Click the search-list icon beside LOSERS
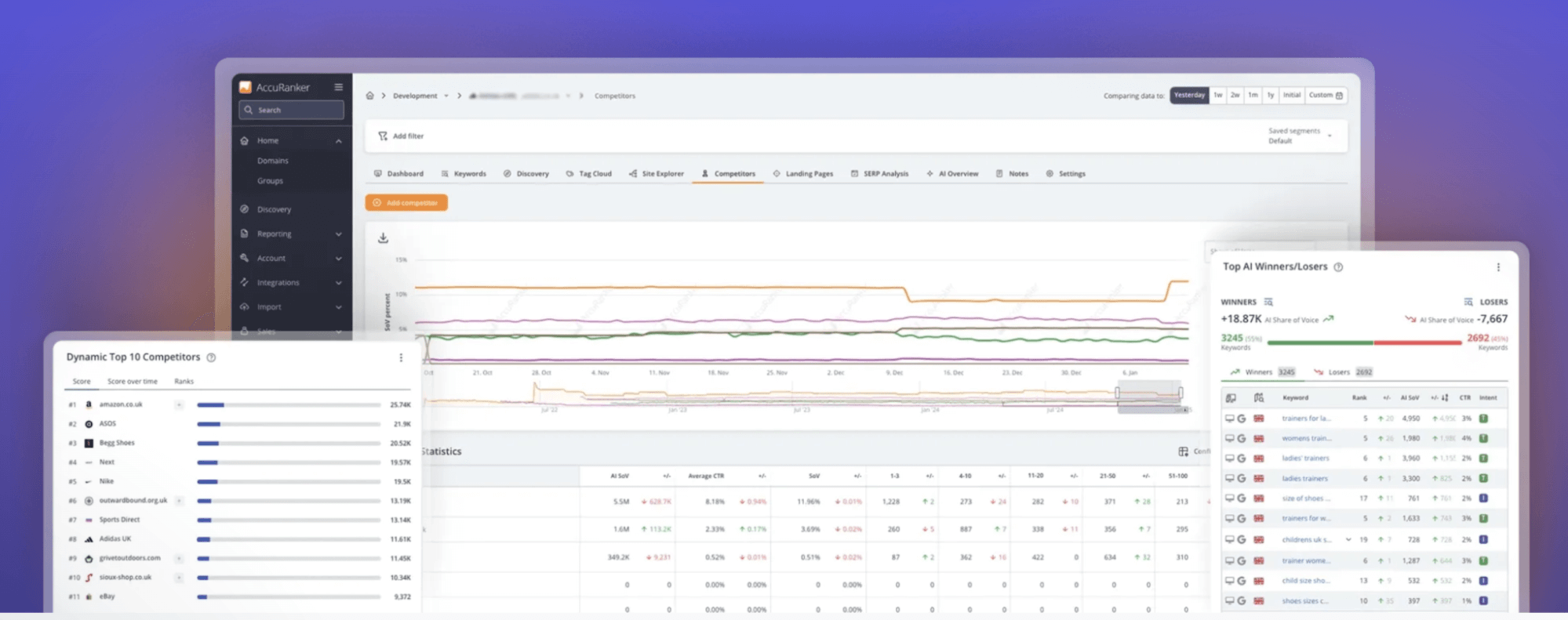Viewport: 1568px width, 620px height. pos(1468,302)
